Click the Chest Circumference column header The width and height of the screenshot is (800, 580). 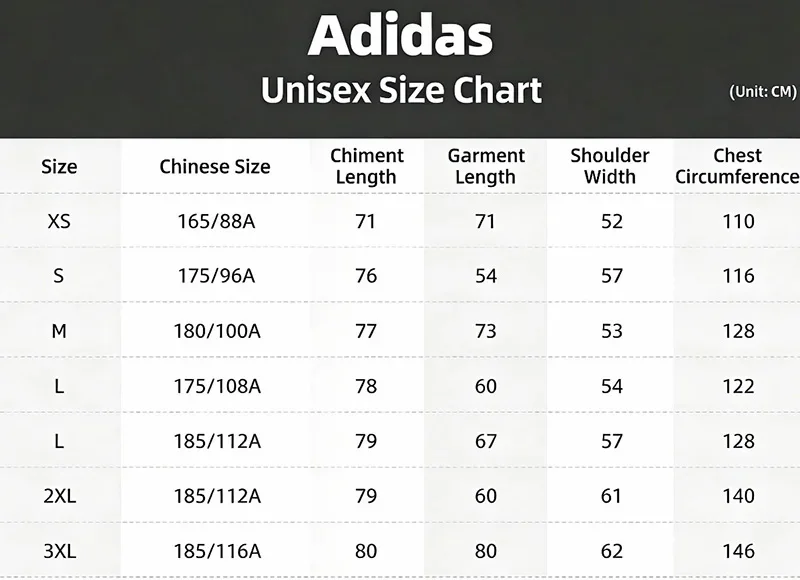click(x=737, y=166)
